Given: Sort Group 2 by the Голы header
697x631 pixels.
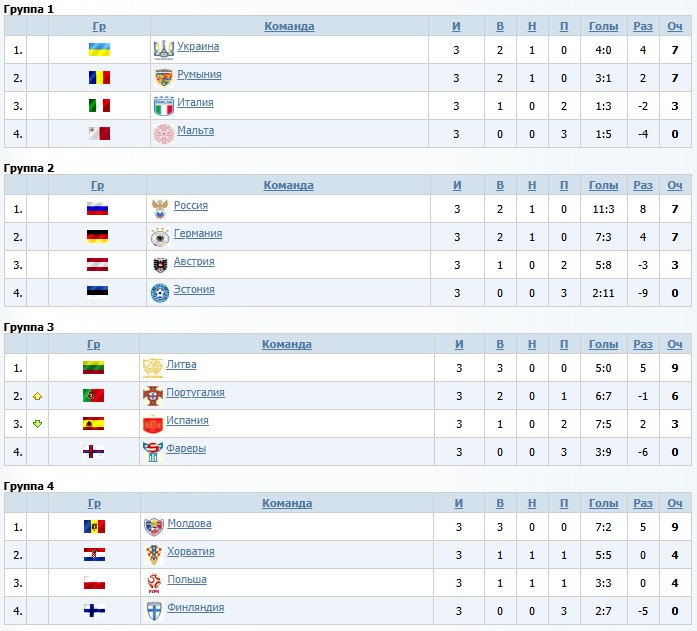Looking at the screenshot, I should tap(603, 186).
